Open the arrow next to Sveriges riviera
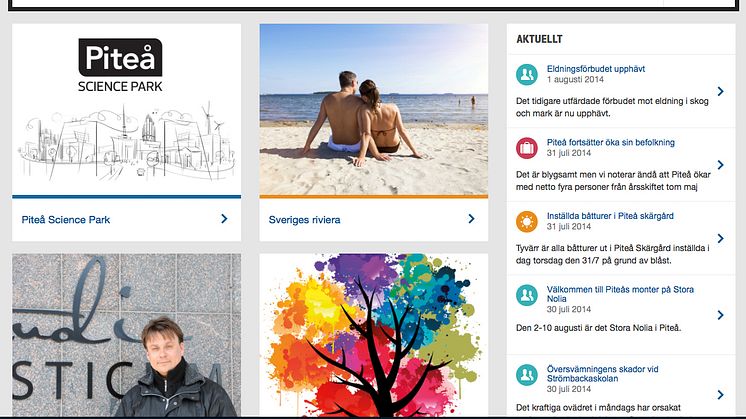The width and height of the screenshot is (746, 419). pos(471,219)
